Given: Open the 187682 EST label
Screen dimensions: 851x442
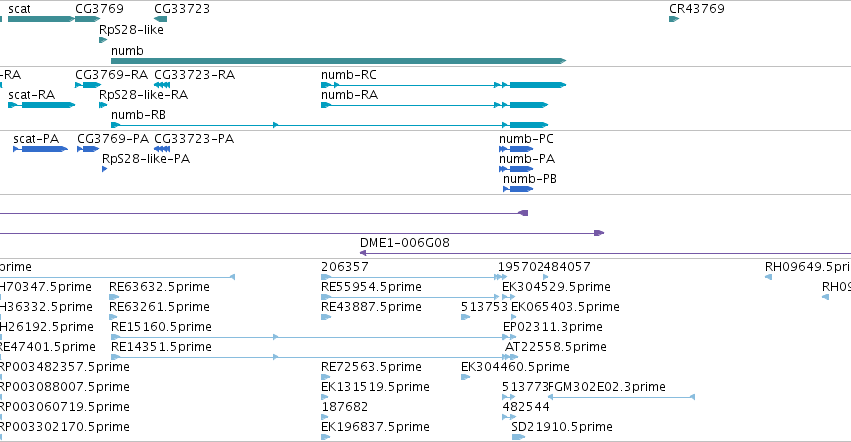Looking at the screenshot, I should point(345,407).
